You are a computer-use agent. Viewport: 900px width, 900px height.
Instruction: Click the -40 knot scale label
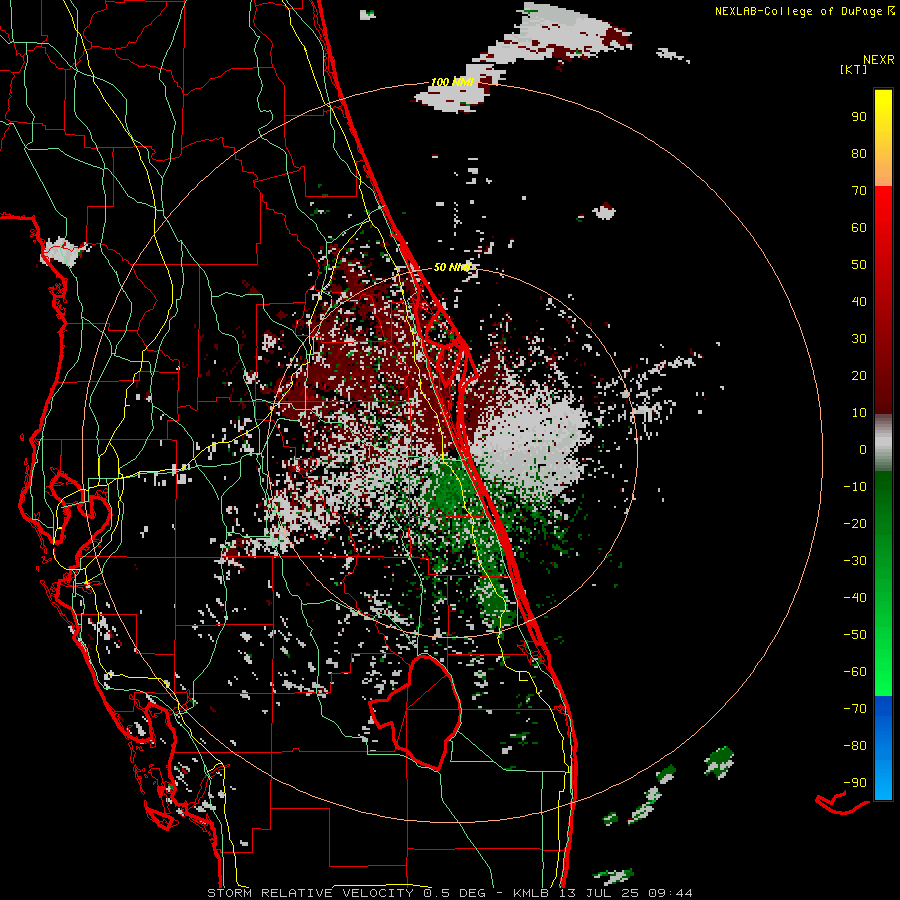pos(855,598)
